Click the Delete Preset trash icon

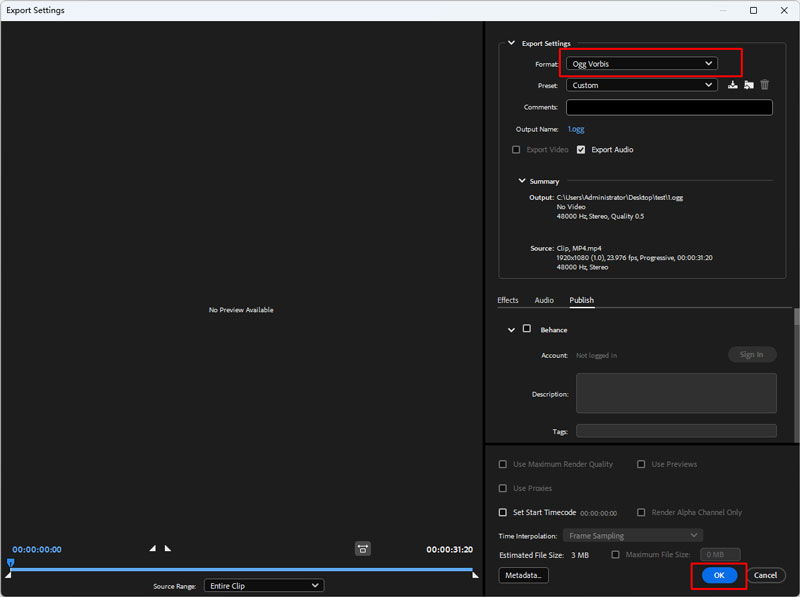coord(765,85)
